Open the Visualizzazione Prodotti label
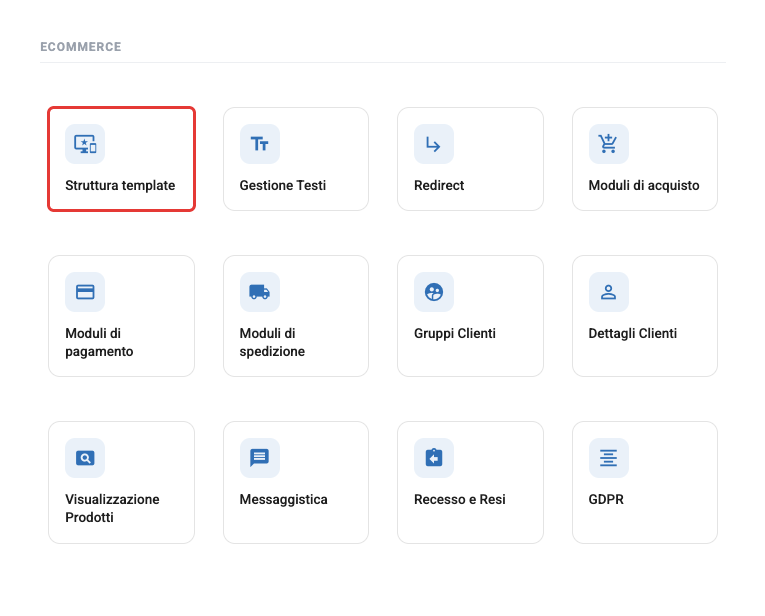The height and width of the screenshot is (616, 765). pyautogui.click(x=112, y=508)
